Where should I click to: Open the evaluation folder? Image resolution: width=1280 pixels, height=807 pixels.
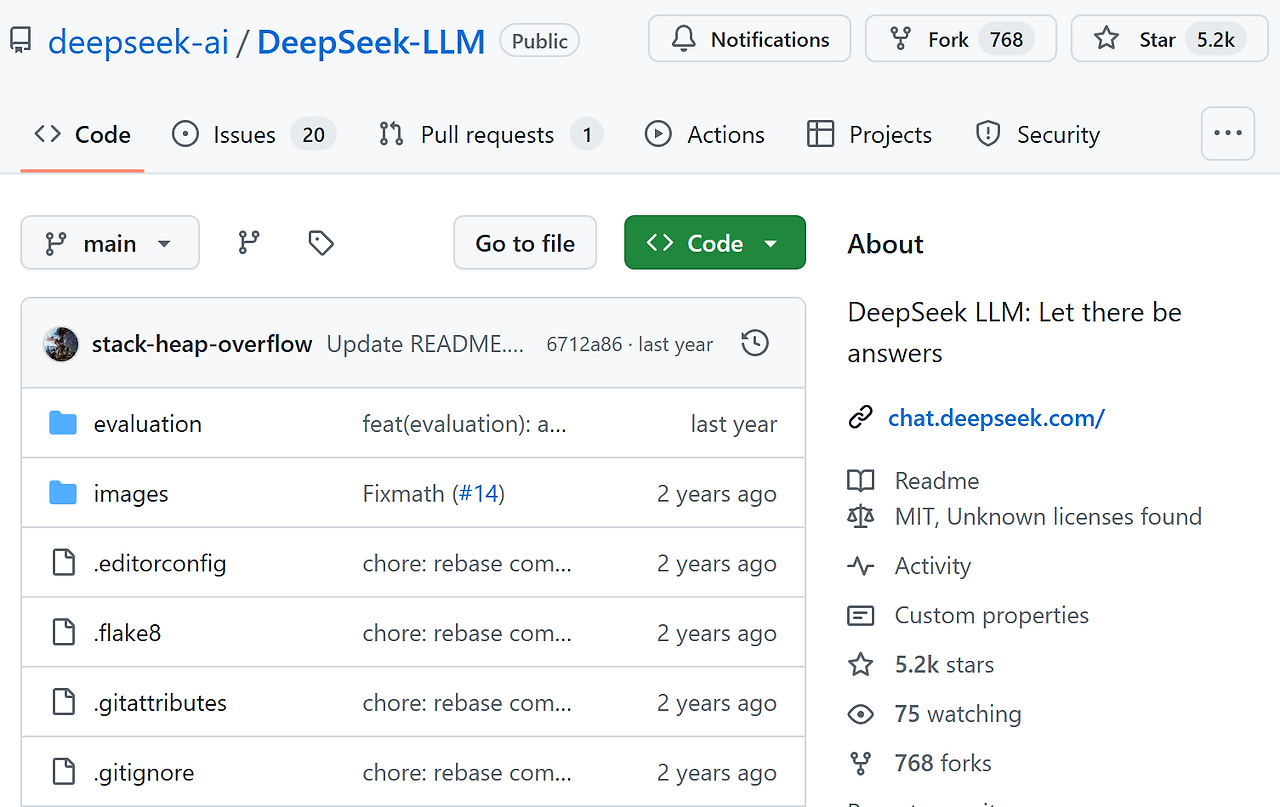[148, 424]
